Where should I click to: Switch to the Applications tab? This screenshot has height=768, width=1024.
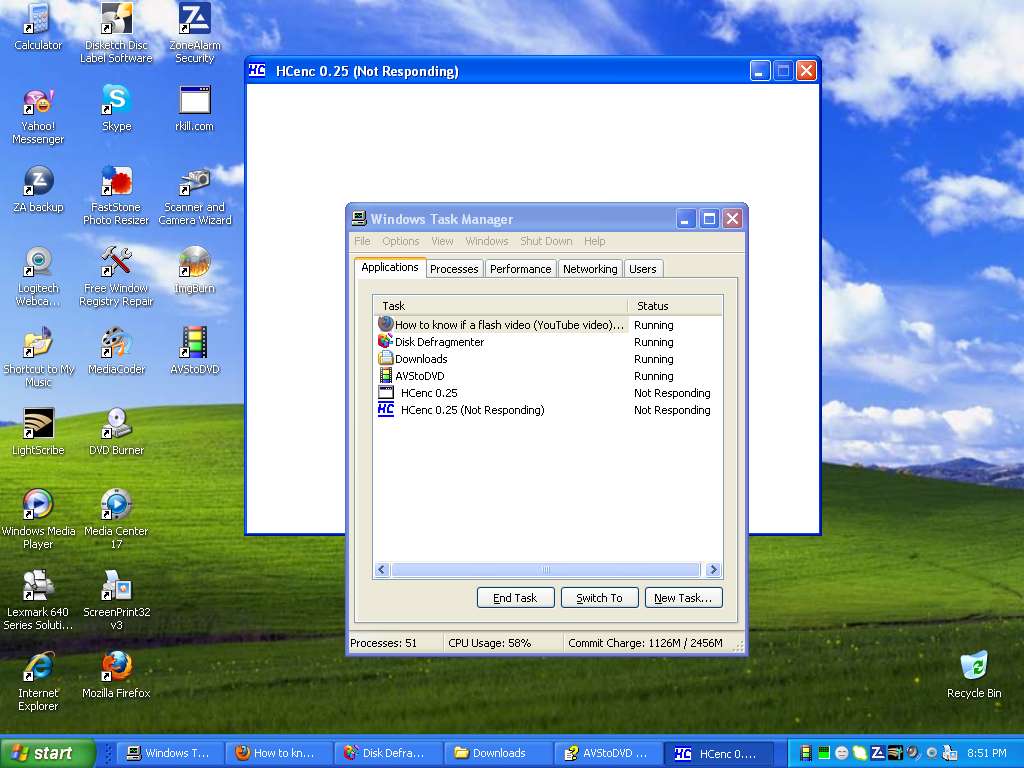(390, 267)
